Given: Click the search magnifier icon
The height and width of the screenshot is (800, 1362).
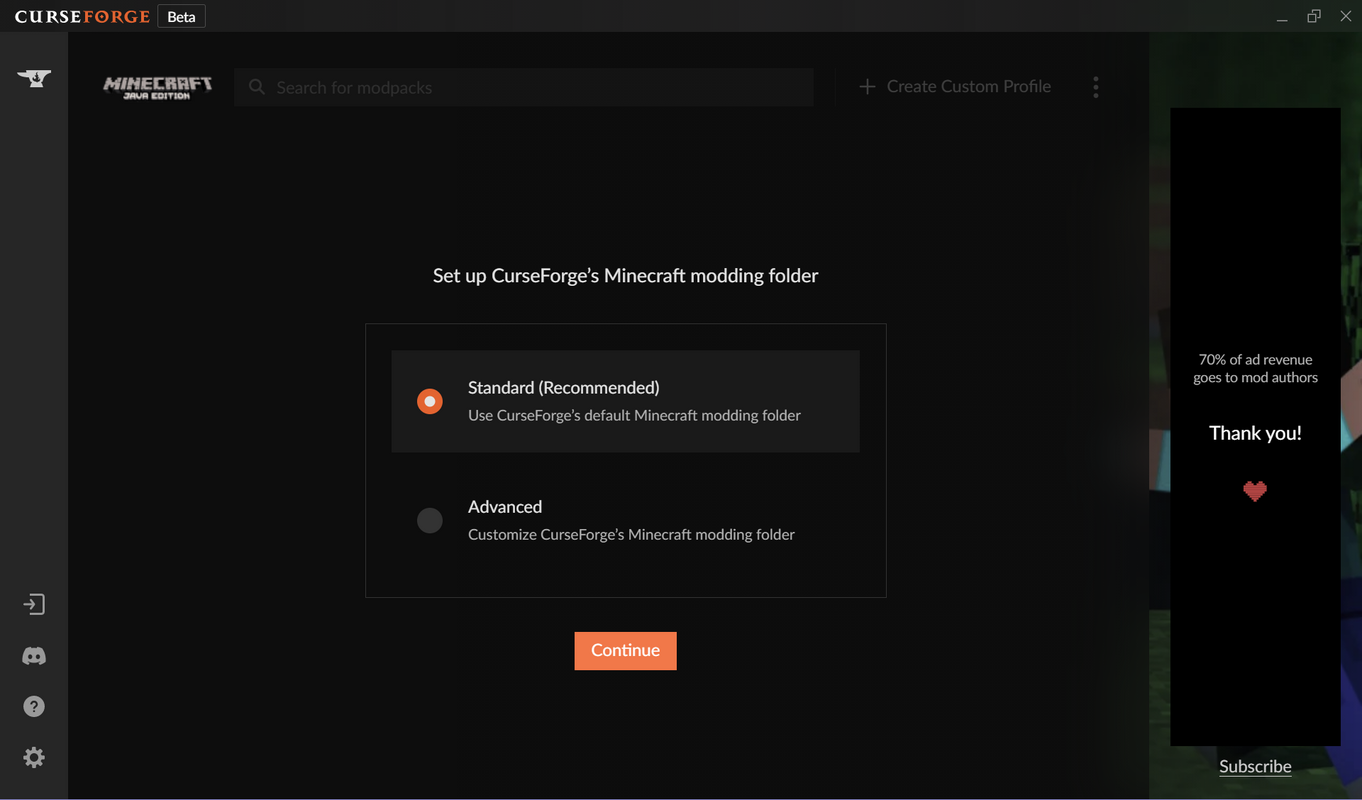Looking at the screenshot, I should point(257,88).
